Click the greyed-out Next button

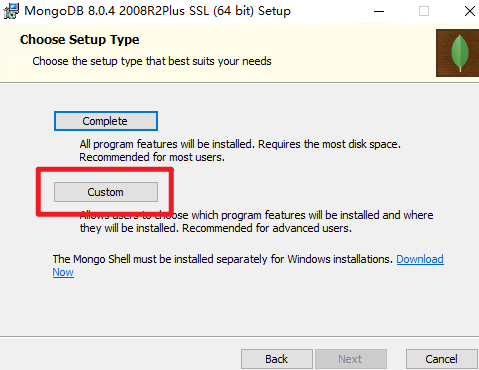[351, 359]
